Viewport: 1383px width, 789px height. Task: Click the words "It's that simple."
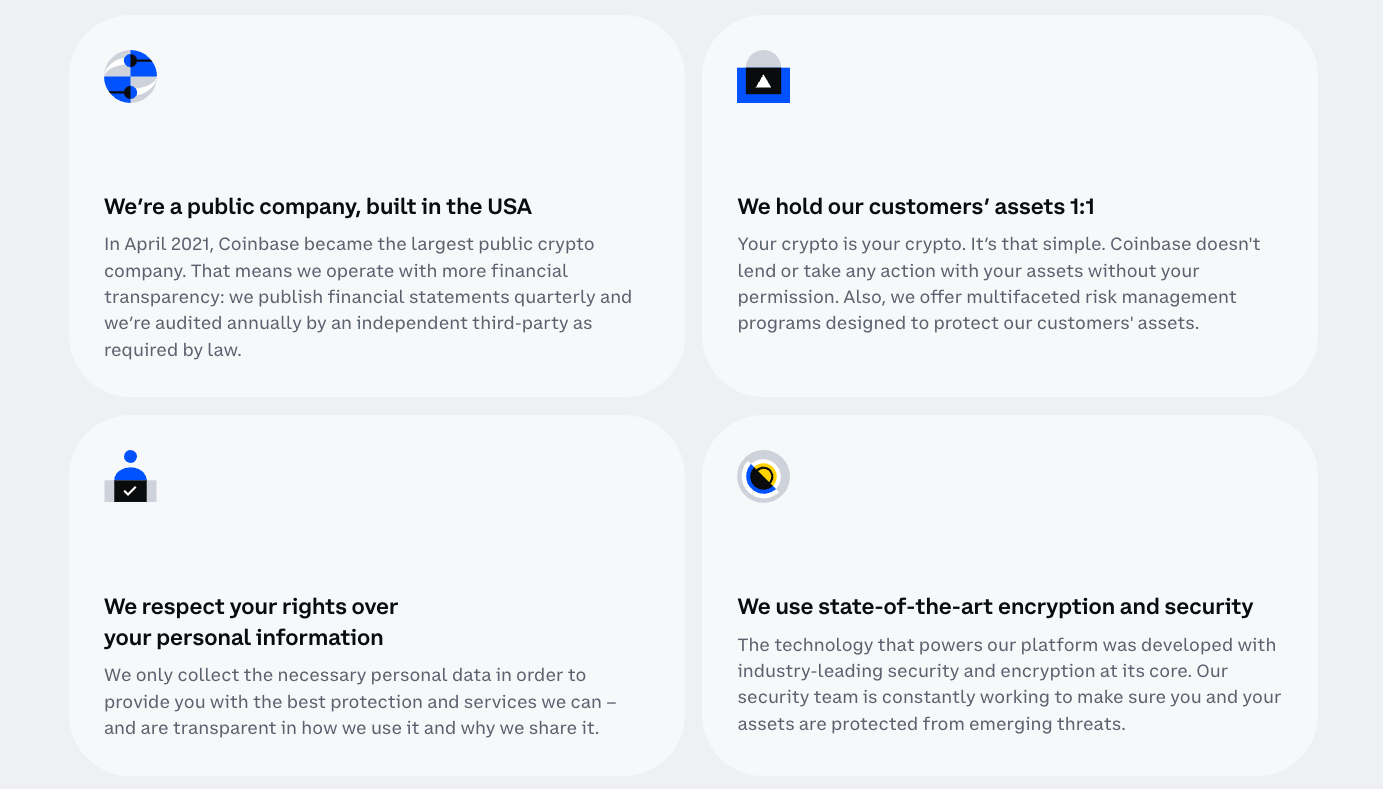tap(1036, 244)
